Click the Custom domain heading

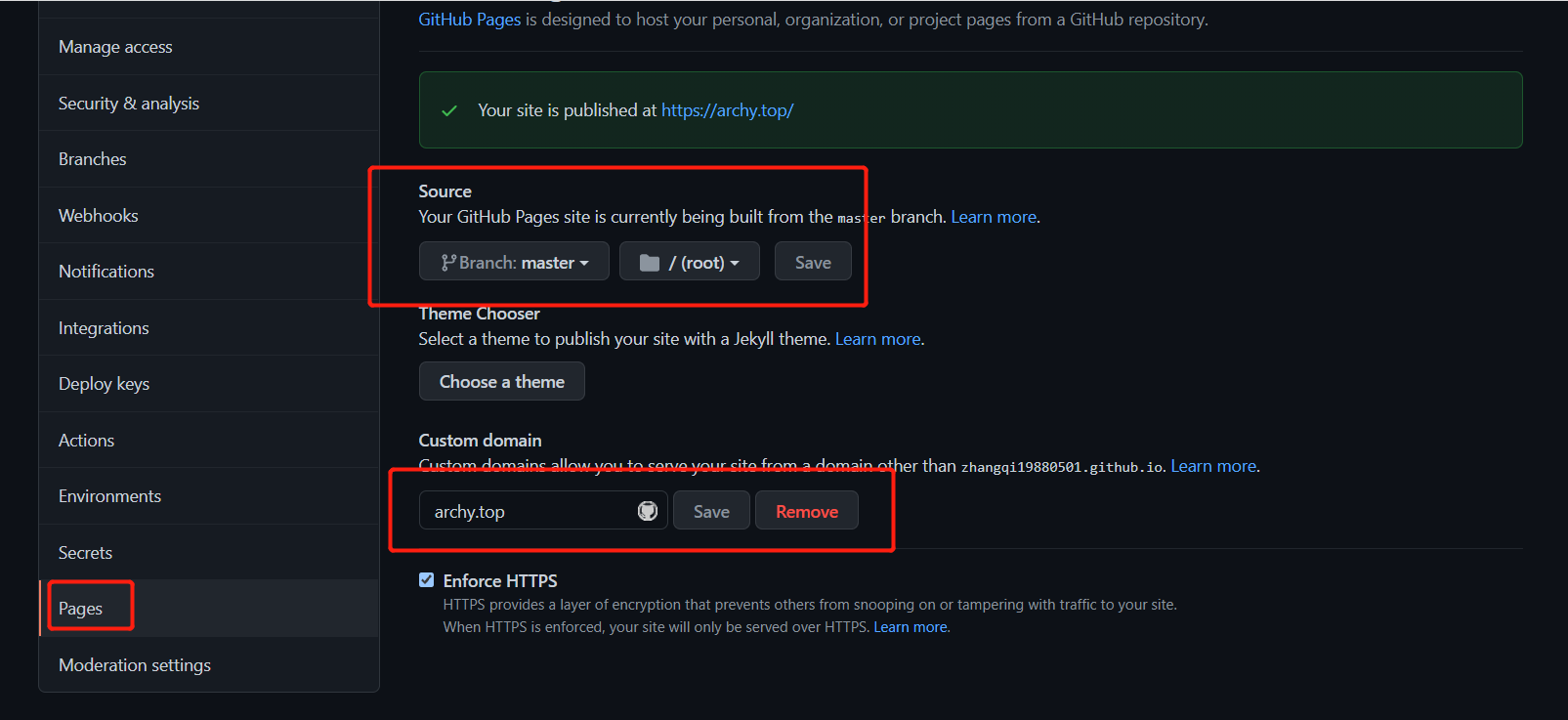click(x=480, y=441)
